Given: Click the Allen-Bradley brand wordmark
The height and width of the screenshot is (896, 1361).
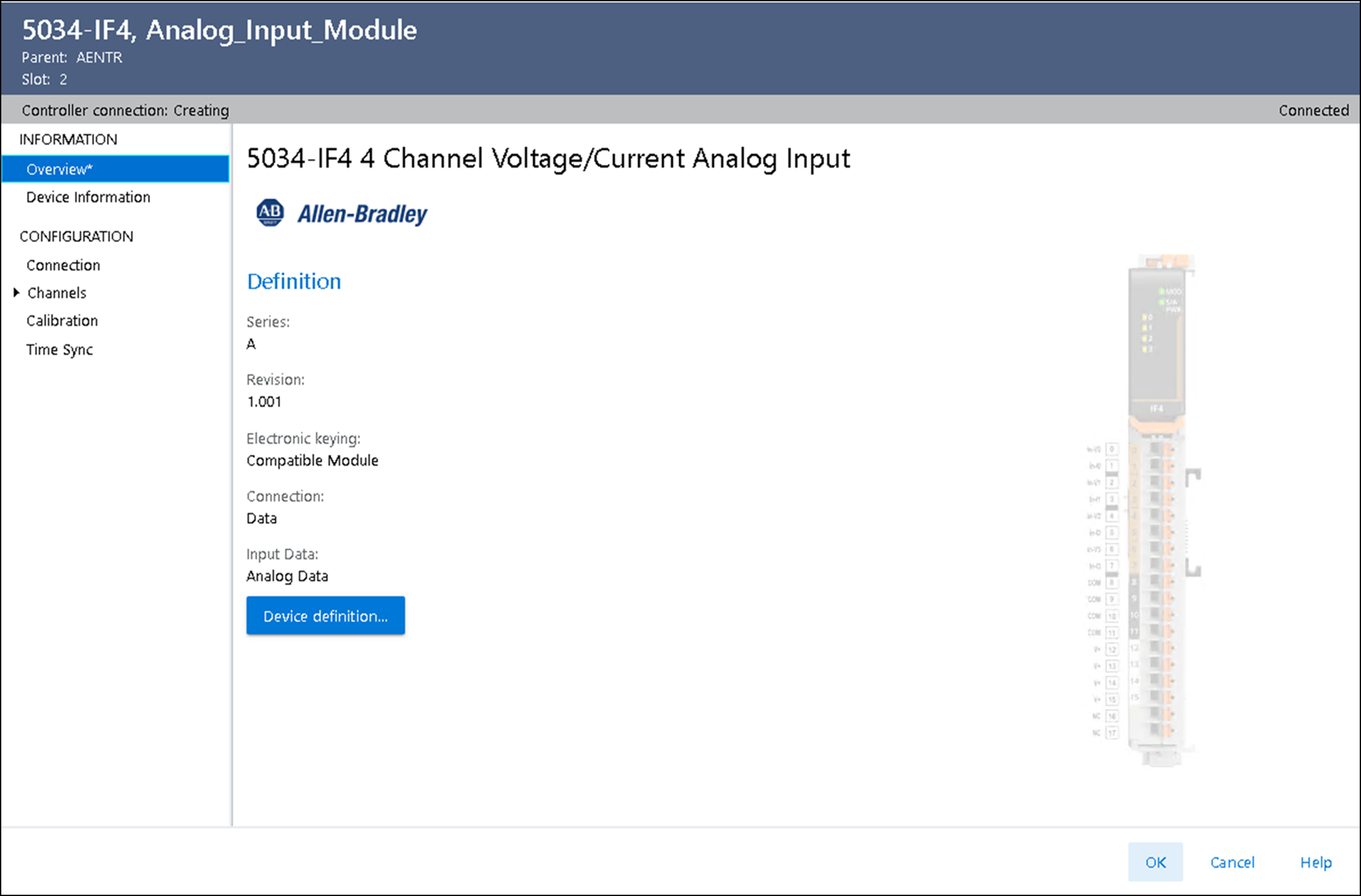Looking at the screenshot, I should coord(362,214).
